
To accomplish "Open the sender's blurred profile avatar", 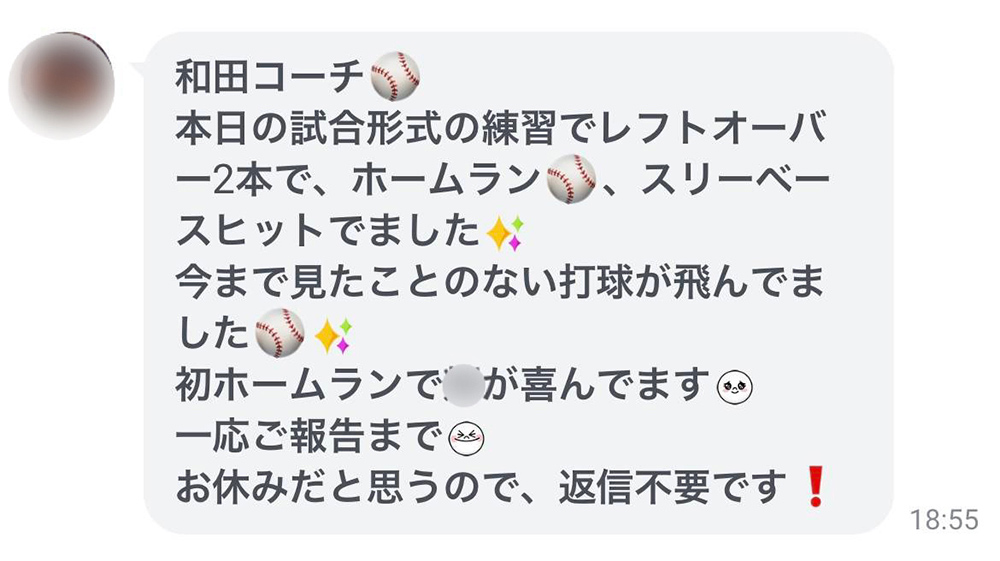I will 62,85.
